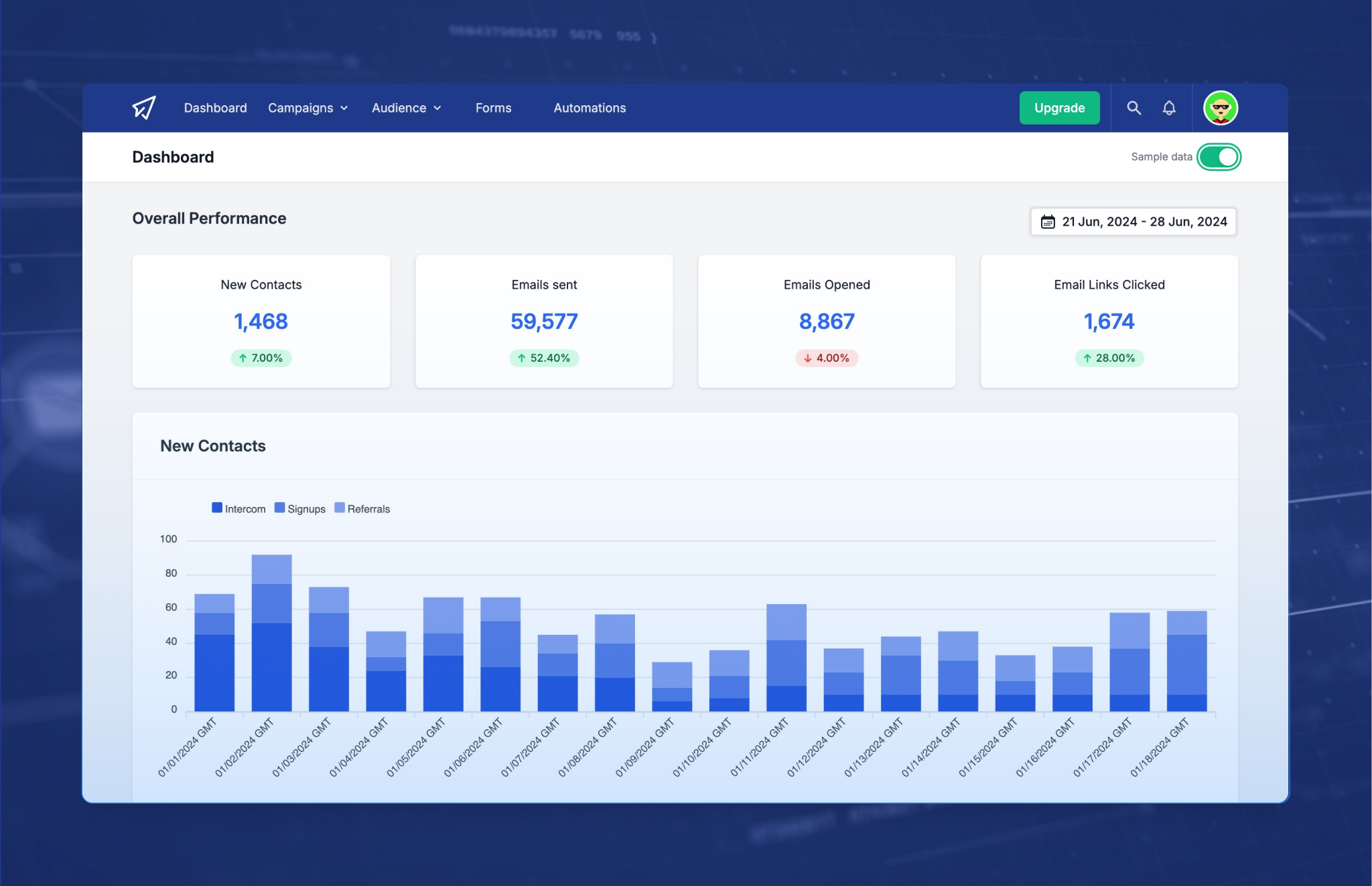Screen dimensions: 1372x886
Task: Open the user profile avatar
Action: click(x=1221, y=108)
